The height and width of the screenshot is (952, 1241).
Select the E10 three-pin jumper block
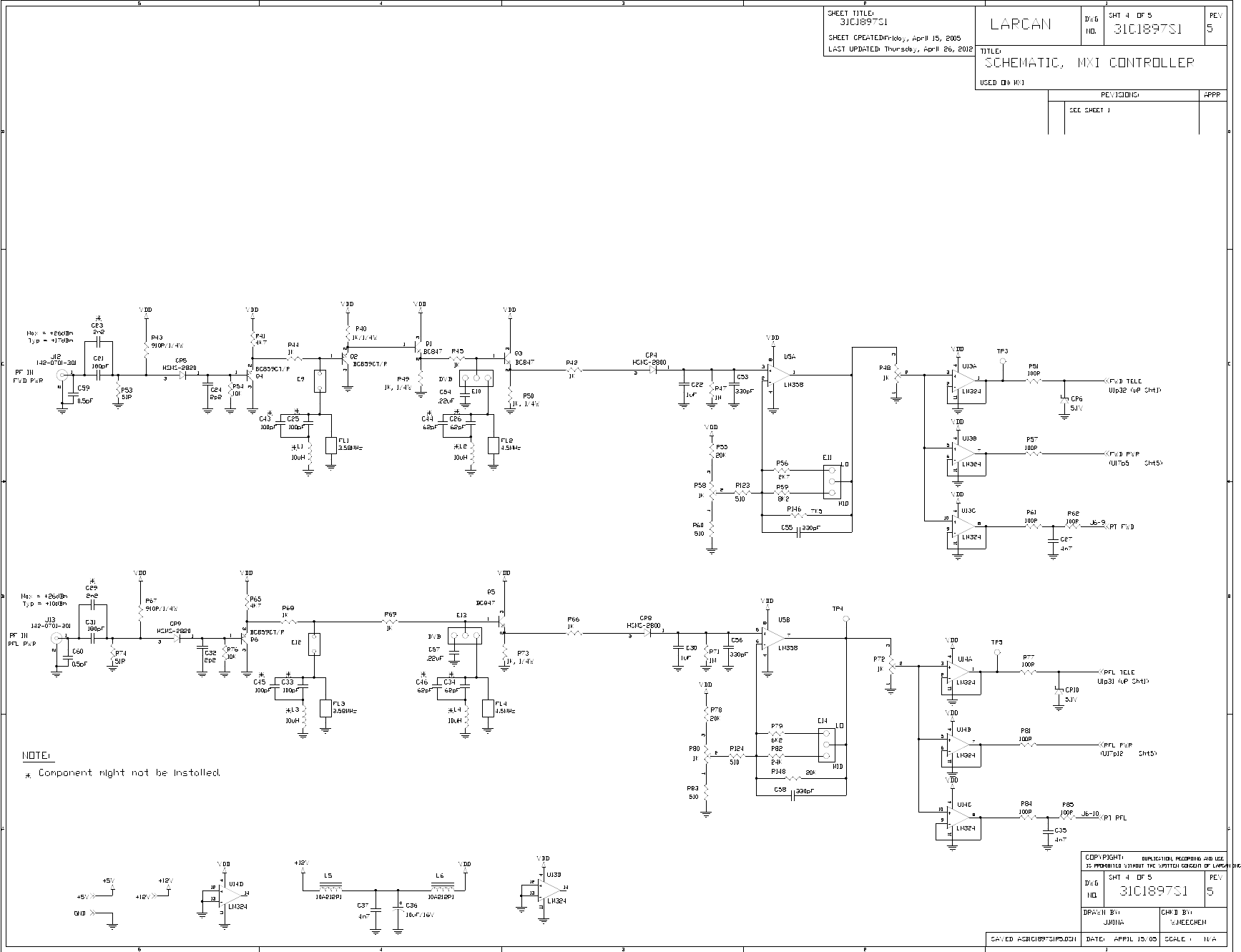tap(476, 378)
